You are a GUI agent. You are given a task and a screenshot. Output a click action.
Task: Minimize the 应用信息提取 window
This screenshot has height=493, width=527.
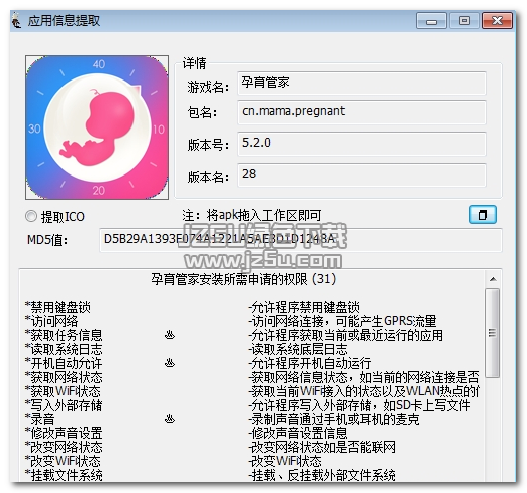431,21
